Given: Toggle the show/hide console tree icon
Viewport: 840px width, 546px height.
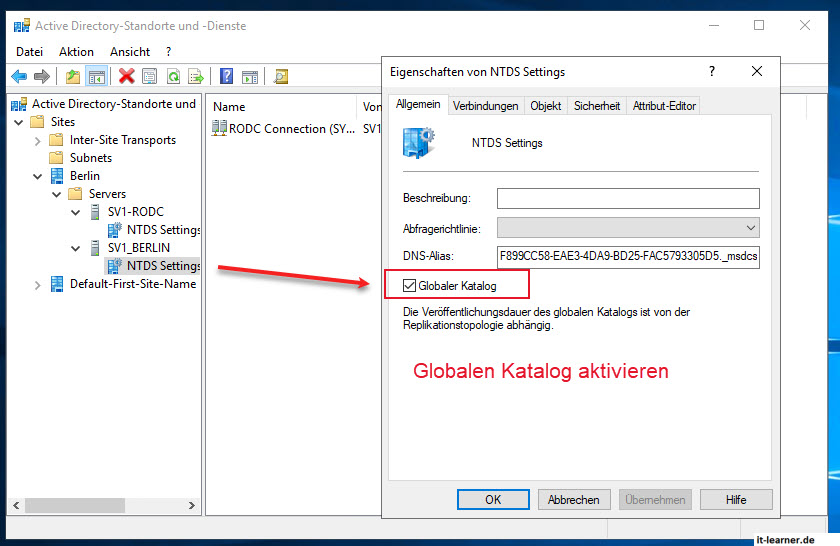Looking at the screenshot, I should pos(97,77).
